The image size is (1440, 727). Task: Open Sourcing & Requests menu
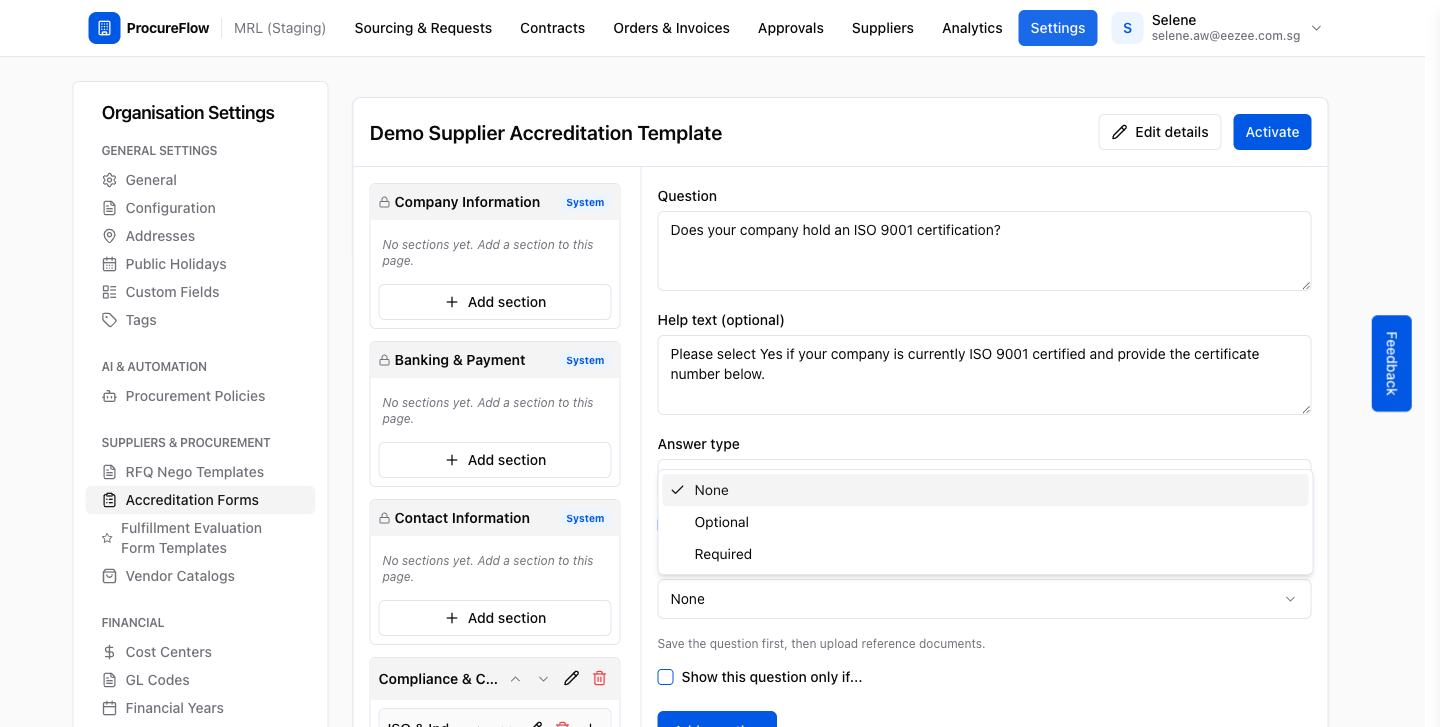pyautogui.click(x=423, y=28)
